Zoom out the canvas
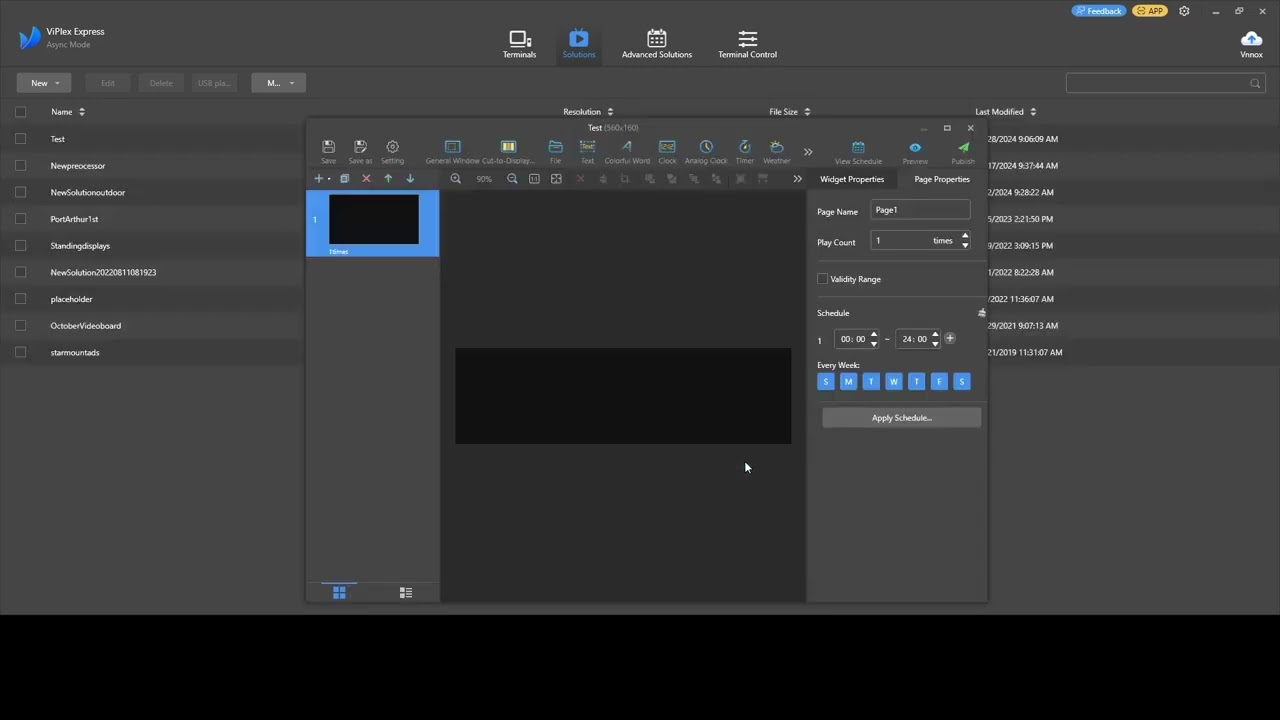This screenshot has height=720, width=1280. click(512, 179)
